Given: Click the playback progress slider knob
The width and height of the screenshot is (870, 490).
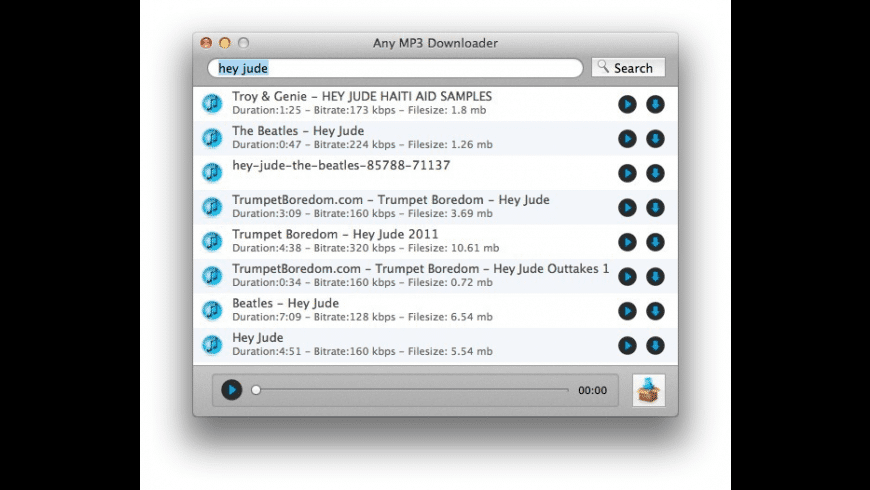Looking at the screenshot, I should [256, 390].
